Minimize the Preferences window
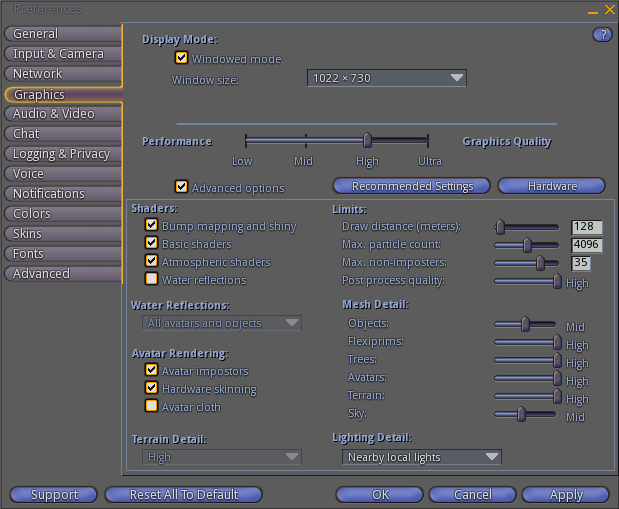619x509 pixels. click(593, 12)
